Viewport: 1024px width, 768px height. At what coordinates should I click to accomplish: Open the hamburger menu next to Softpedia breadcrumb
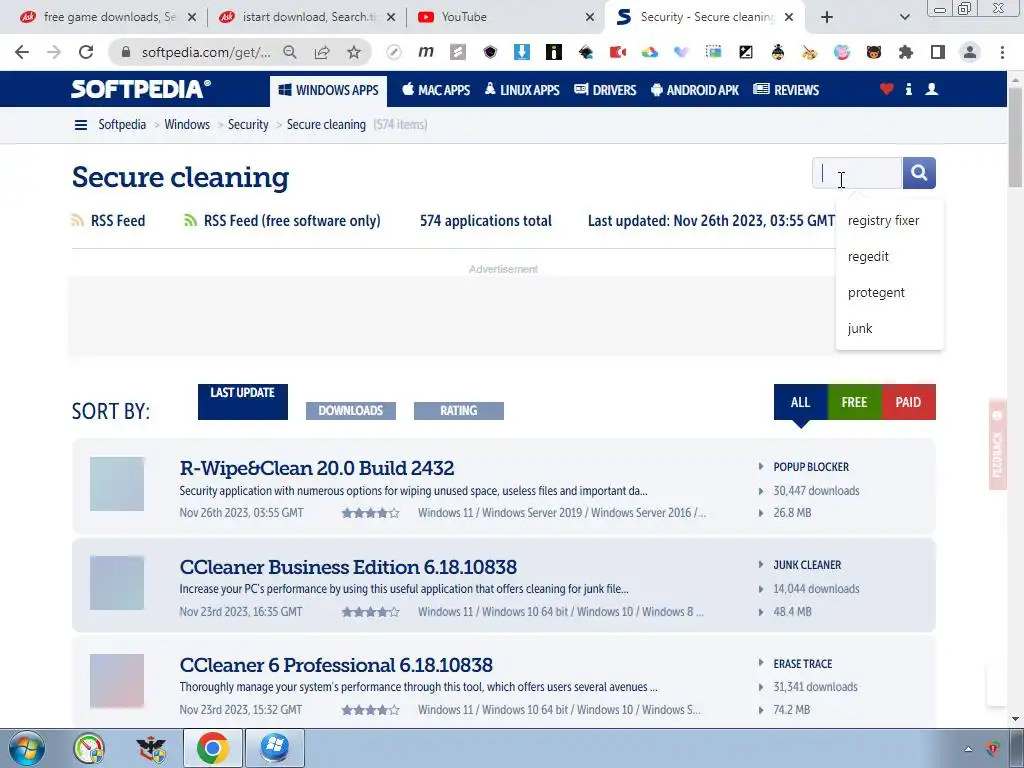click(80, 125)
